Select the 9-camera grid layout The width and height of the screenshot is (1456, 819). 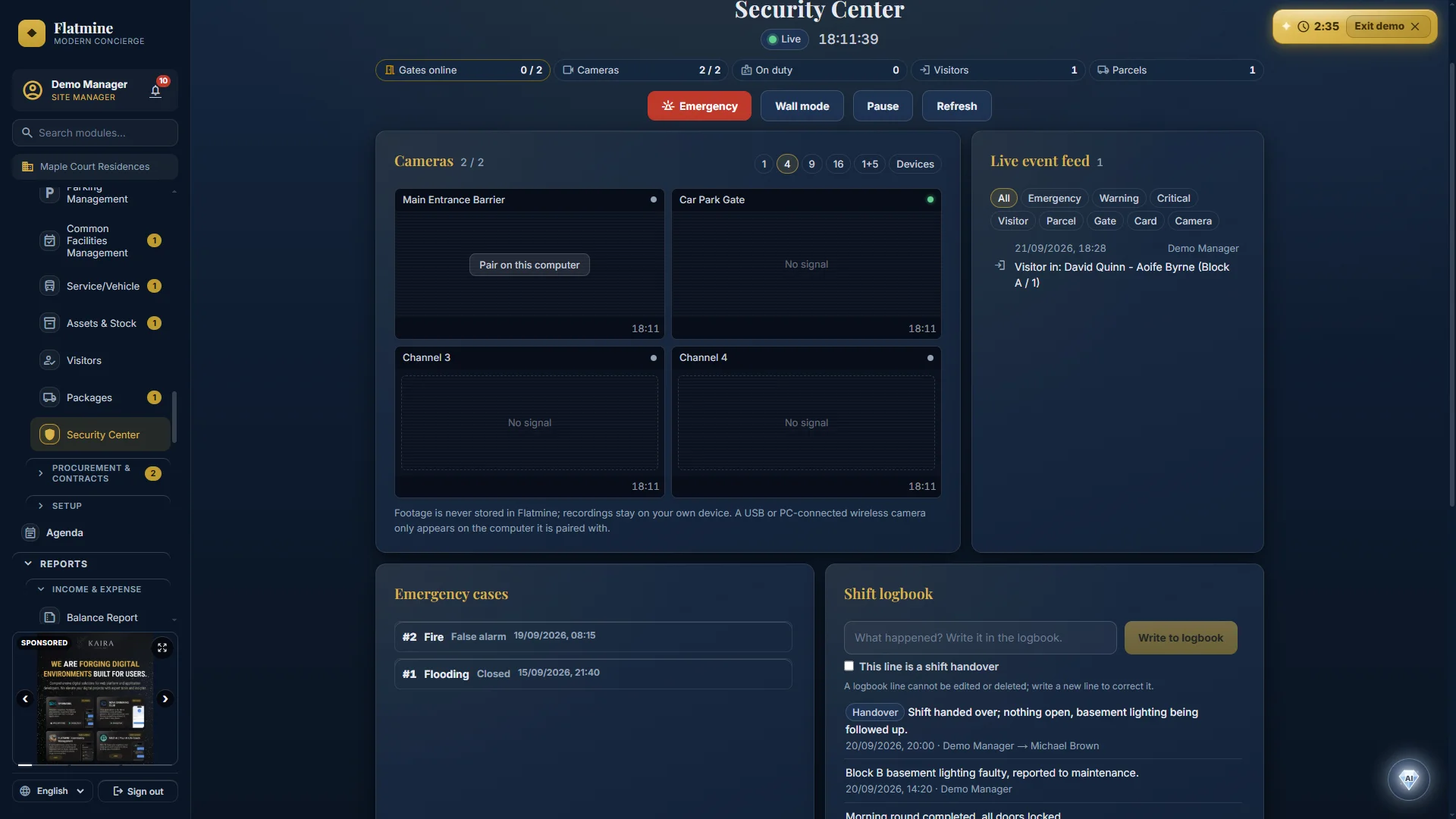point(811,164)
